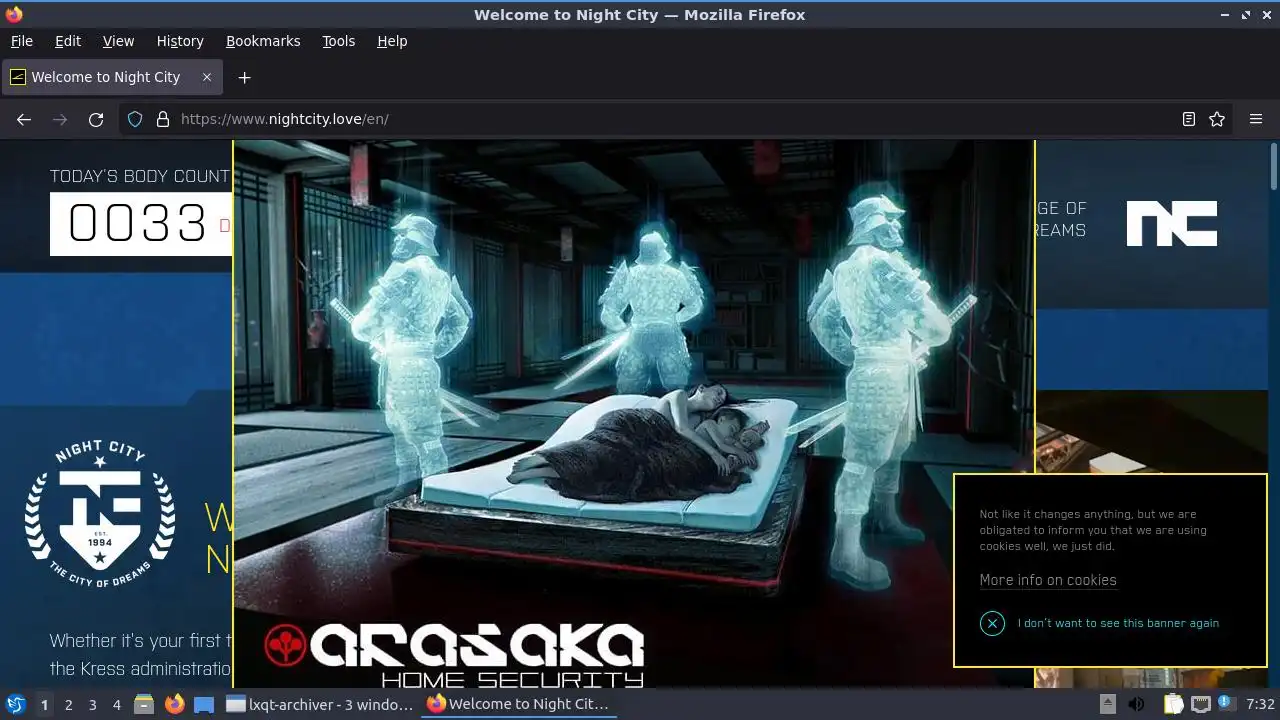This screenshot has height=720, width=1280.
Task: Open the volume speaker tray icon
Action: click(x=1137, y=704)
